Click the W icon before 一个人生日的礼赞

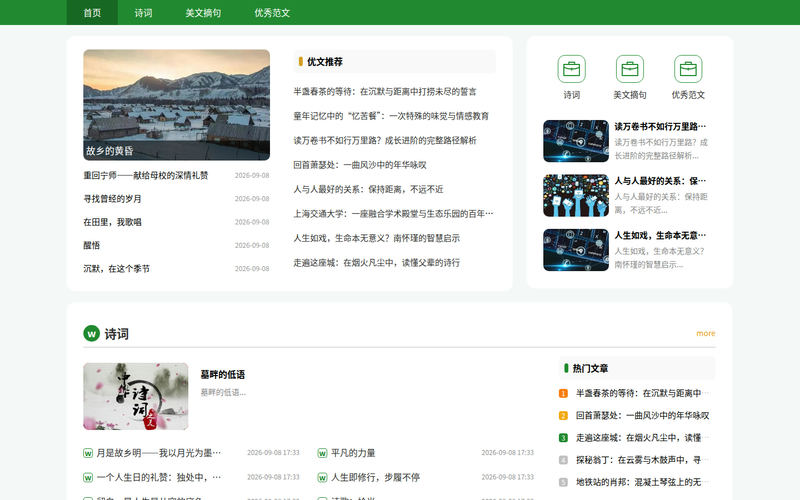[x=88, y=478]
